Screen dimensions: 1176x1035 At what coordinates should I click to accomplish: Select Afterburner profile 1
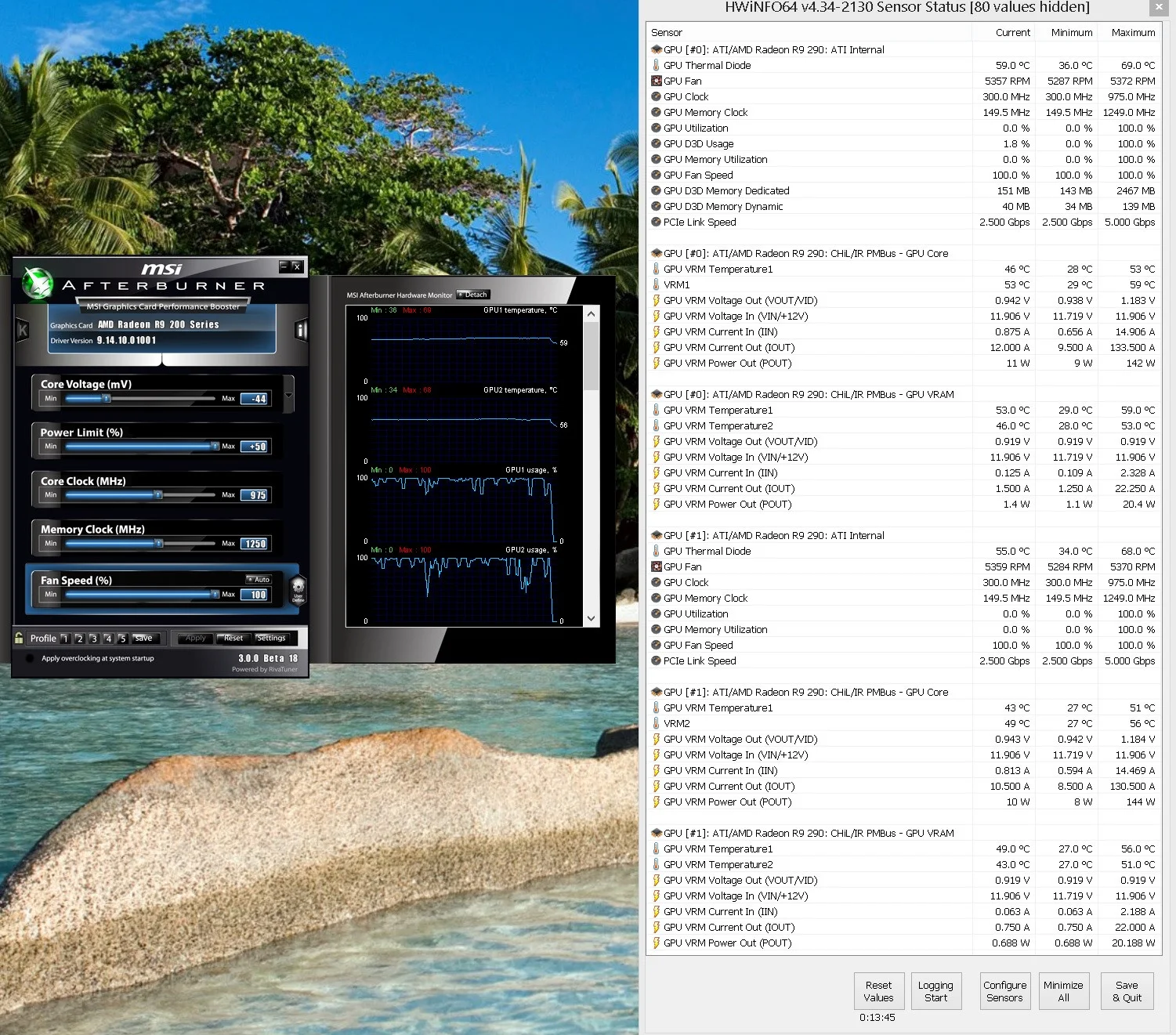coord(65,639)
